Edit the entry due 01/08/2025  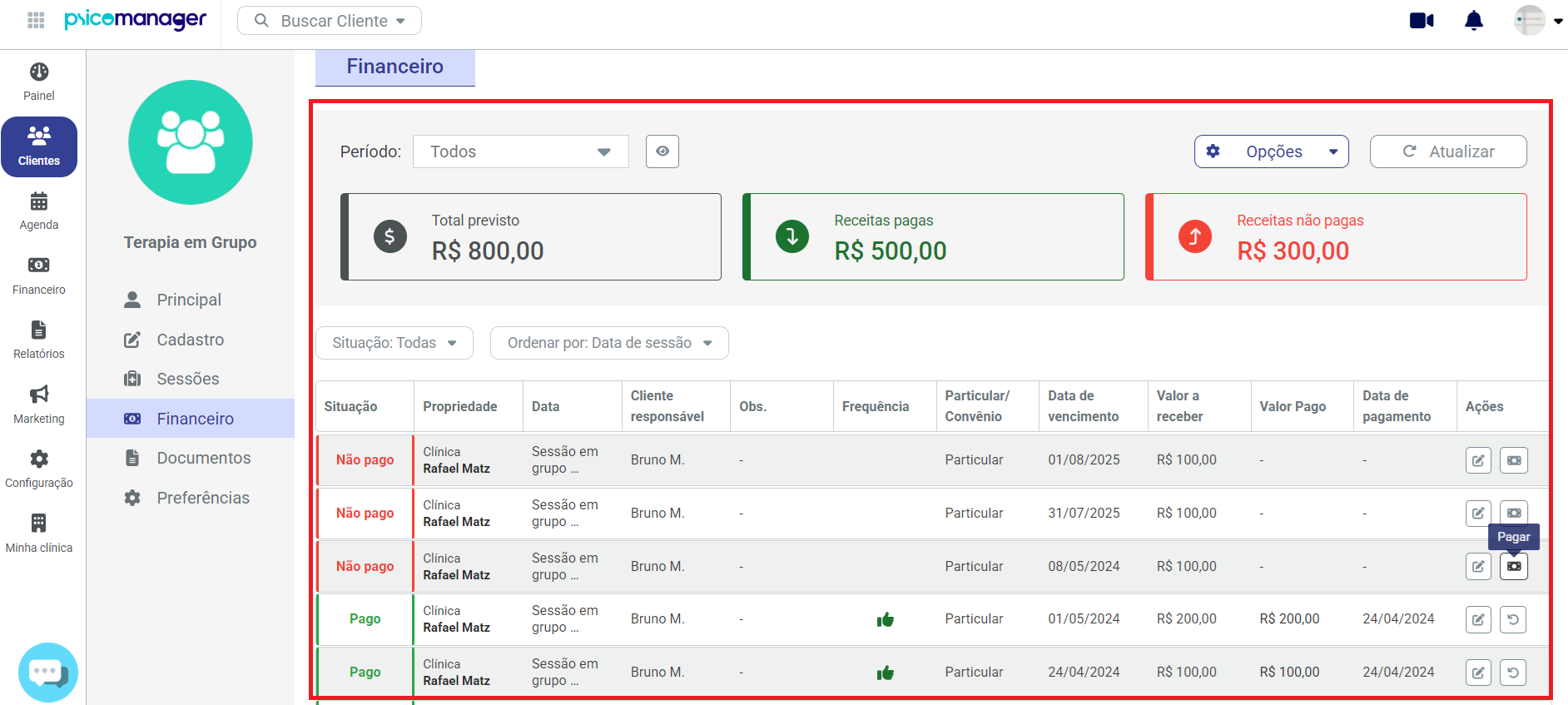pos(1478,460)
